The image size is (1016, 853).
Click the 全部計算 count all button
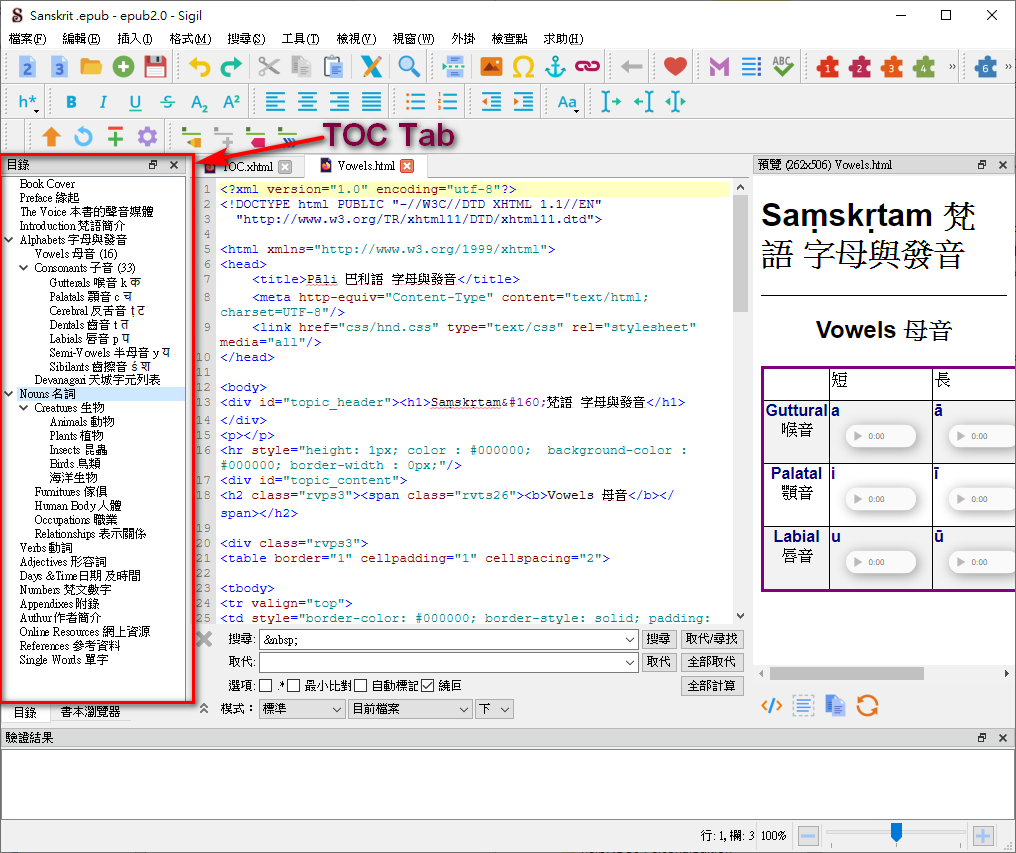(711, 686)
